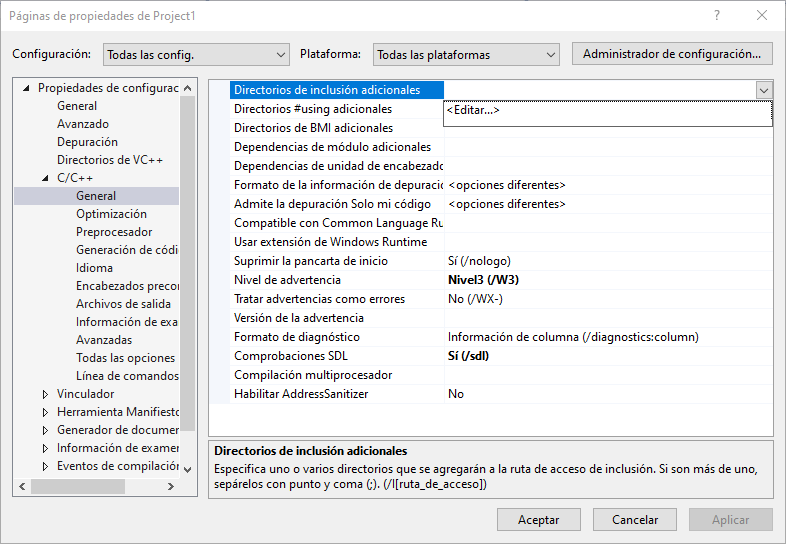Viewport: 786px width, 544px height.
Task: Click the tree scroll down arrow
Action: click(187, 470)
